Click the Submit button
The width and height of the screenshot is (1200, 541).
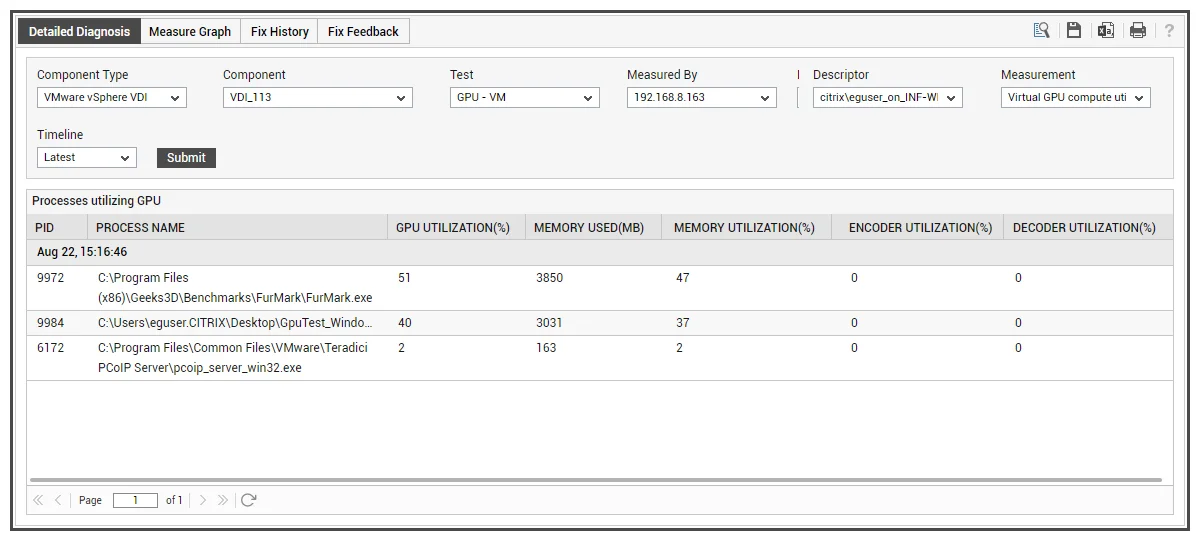[x=186, y=157]
